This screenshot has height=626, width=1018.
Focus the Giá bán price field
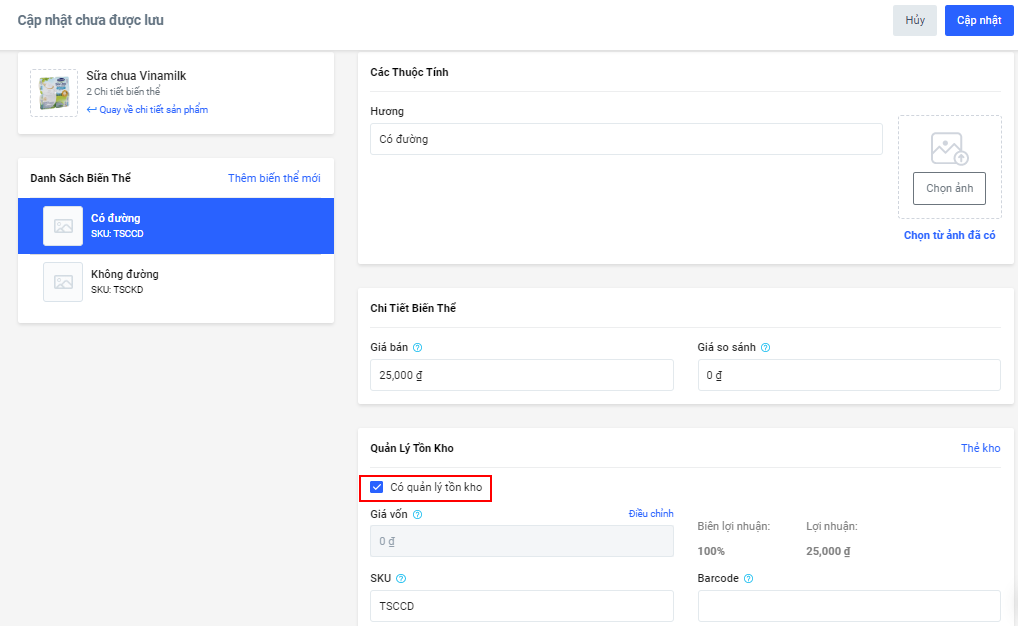click(521, 376)
